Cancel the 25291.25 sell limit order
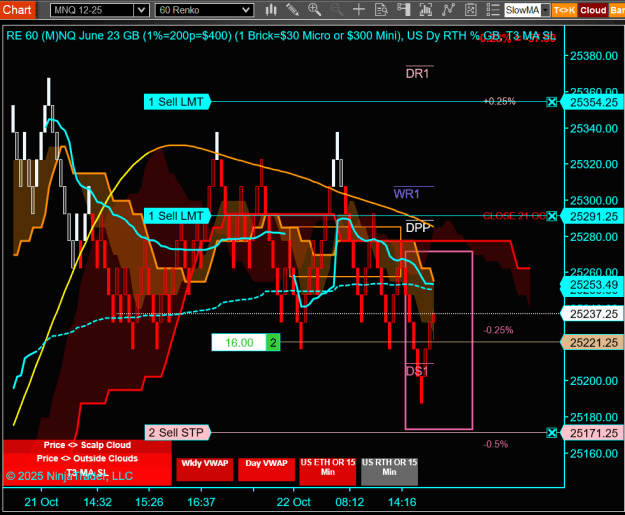 tap(552, 216)
